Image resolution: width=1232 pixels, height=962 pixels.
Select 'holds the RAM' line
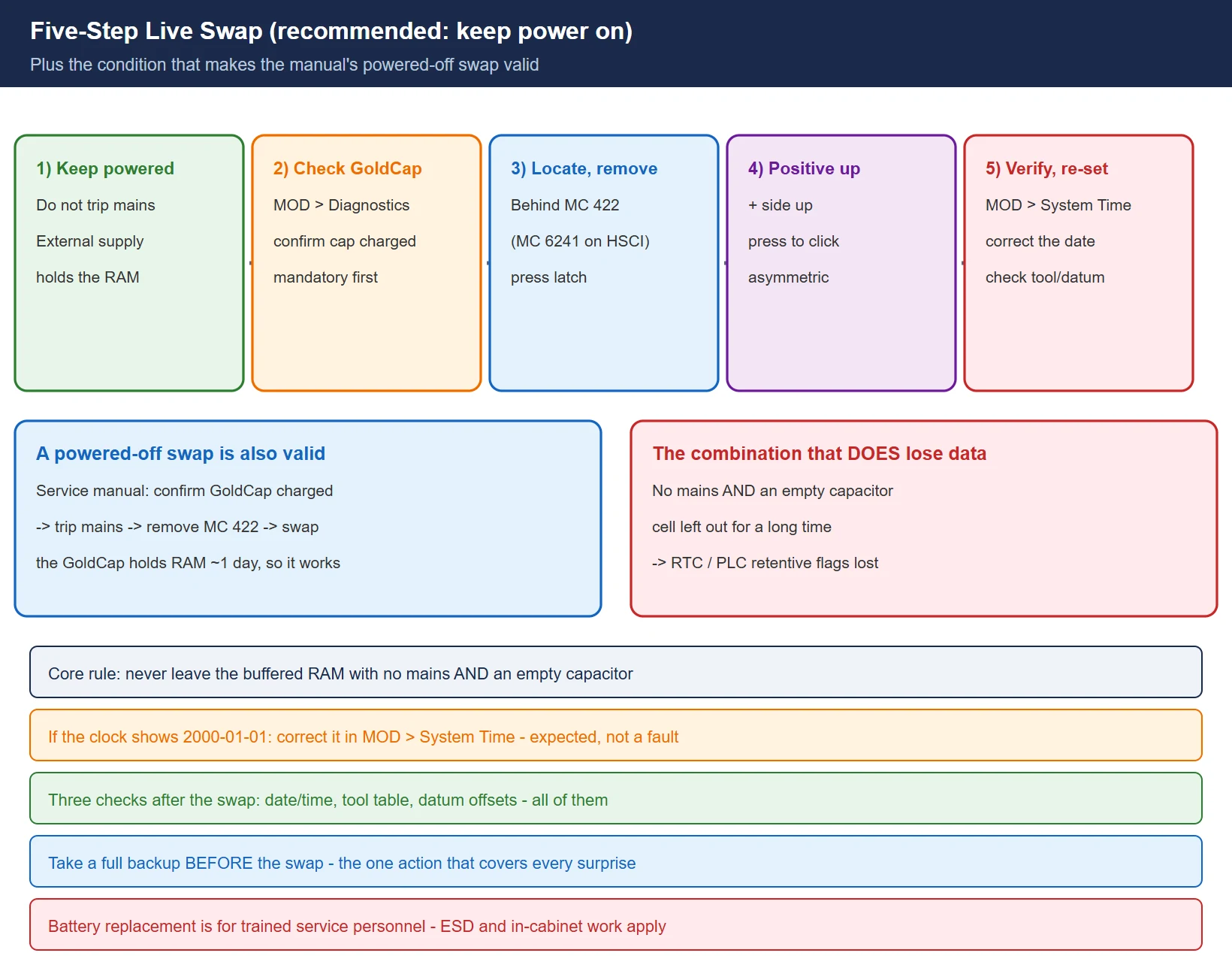pos(87,277)
